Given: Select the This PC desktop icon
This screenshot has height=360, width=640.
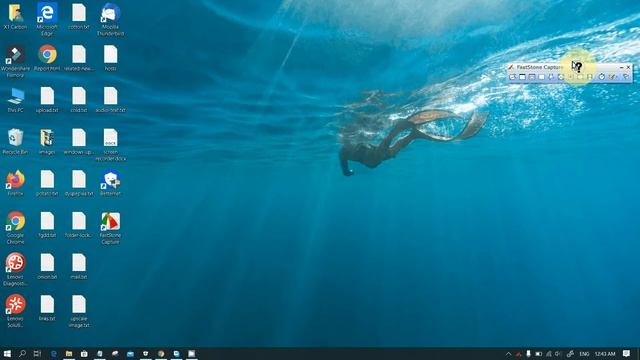Looking at the screenshot, I should tap(16, 100).
